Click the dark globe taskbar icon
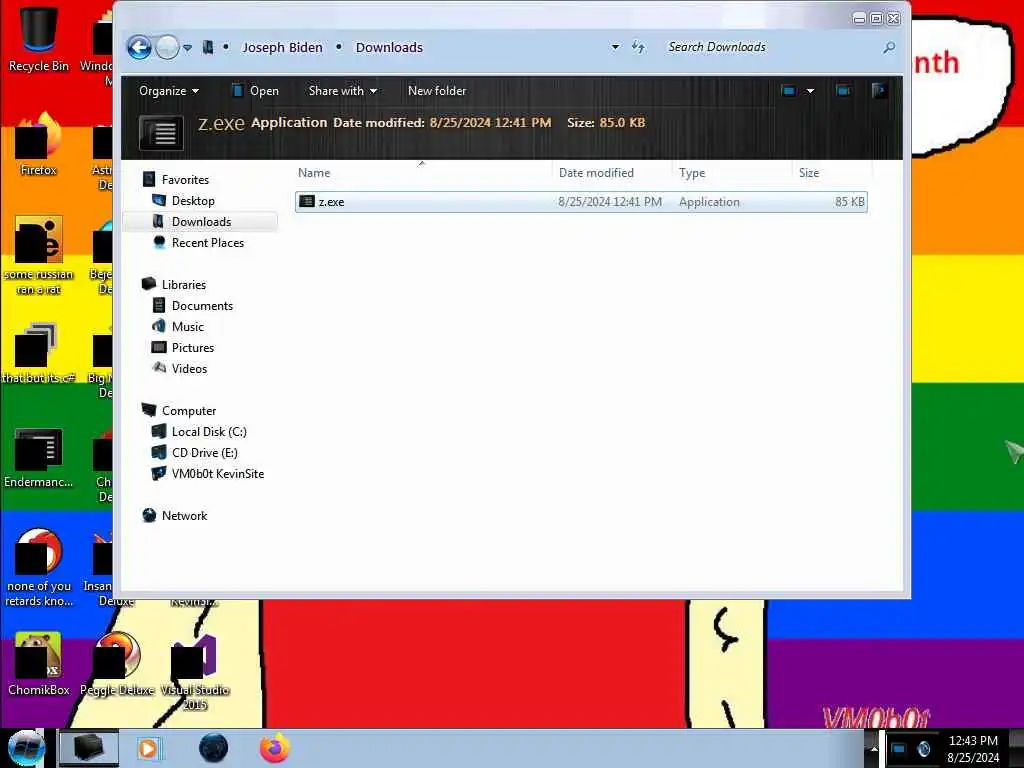Viewport: 1024px width, 768px height. point(214,748)
